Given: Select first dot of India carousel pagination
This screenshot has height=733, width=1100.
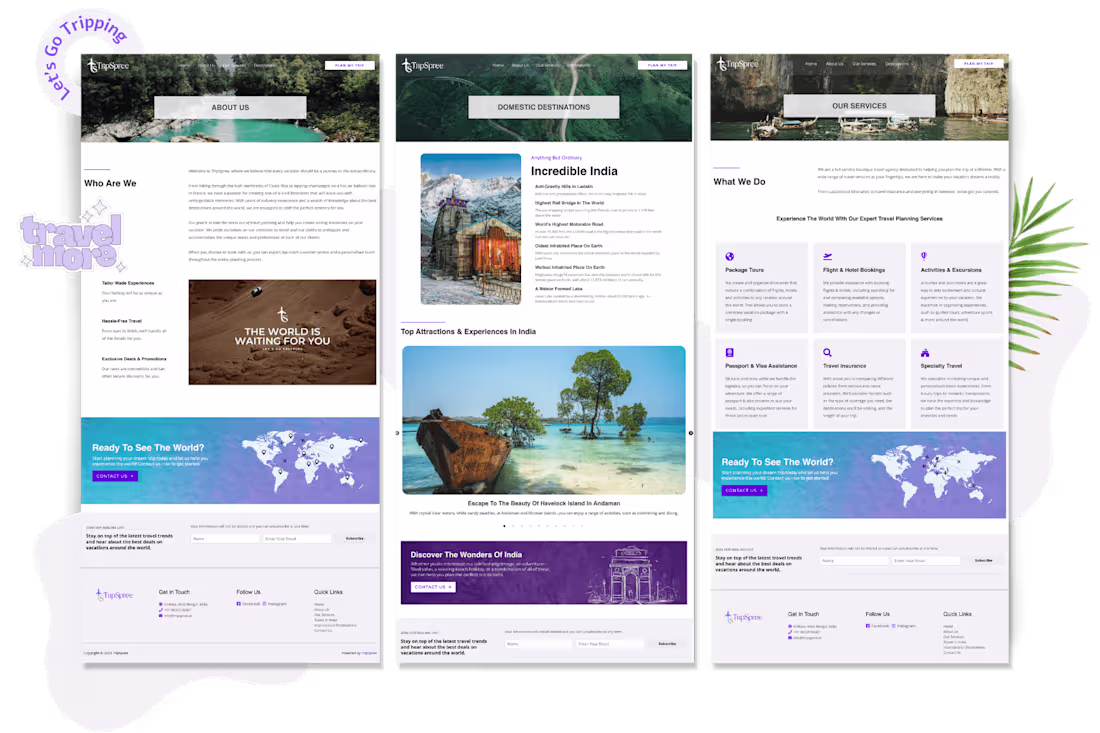Looking at the screenshot, I should pos(504,526).
